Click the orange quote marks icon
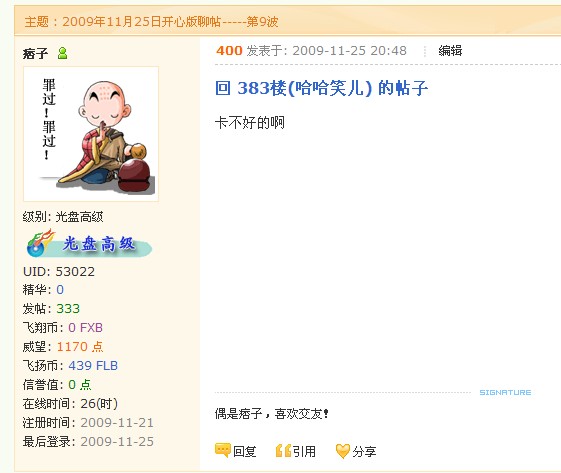Viewport: 561px width, 473px height. click(x=283, y=451)
